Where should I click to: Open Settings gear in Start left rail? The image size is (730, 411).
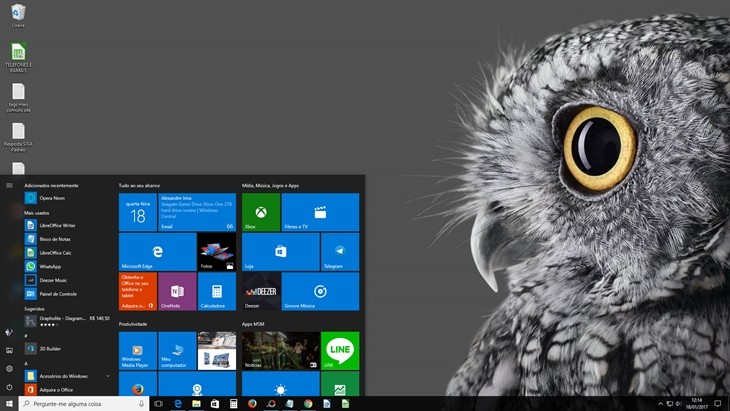[9, 369]
